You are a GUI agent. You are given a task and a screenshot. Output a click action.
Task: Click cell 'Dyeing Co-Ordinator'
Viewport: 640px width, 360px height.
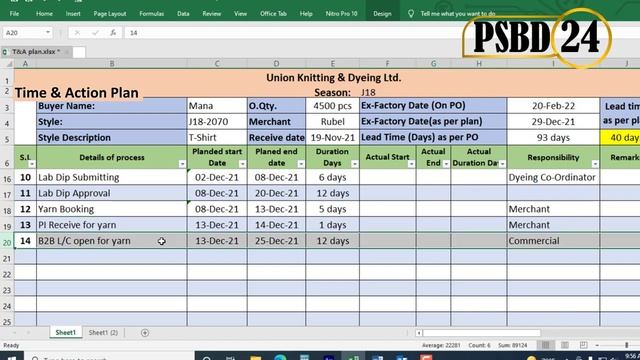(553, 177)
